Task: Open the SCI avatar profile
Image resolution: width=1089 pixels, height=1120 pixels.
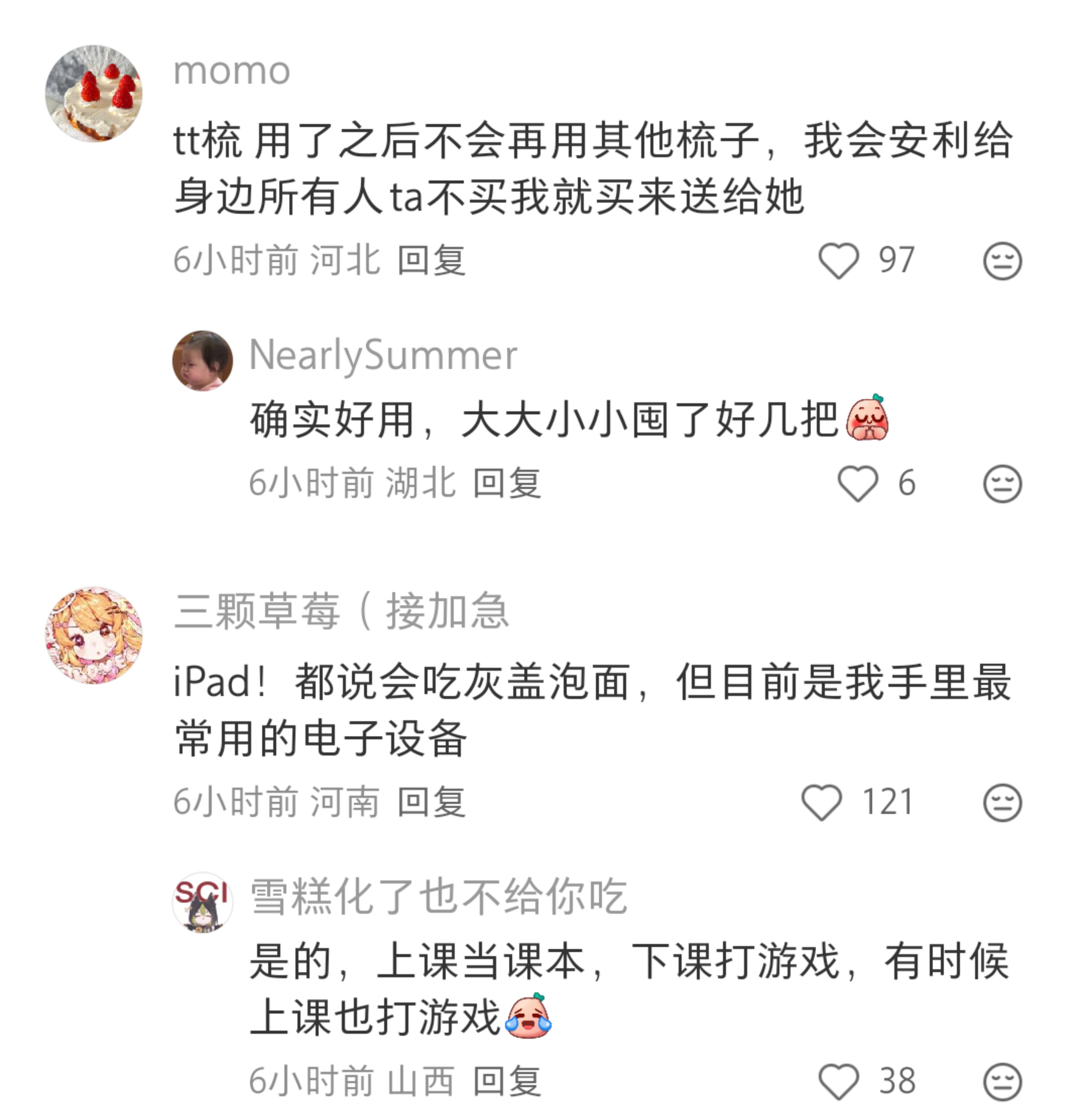Action: 203,902
